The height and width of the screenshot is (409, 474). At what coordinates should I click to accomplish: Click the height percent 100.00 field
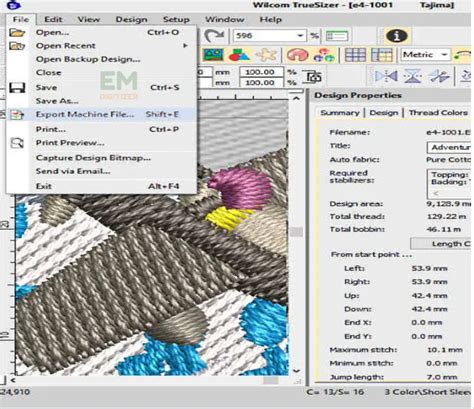pos(262,83)
